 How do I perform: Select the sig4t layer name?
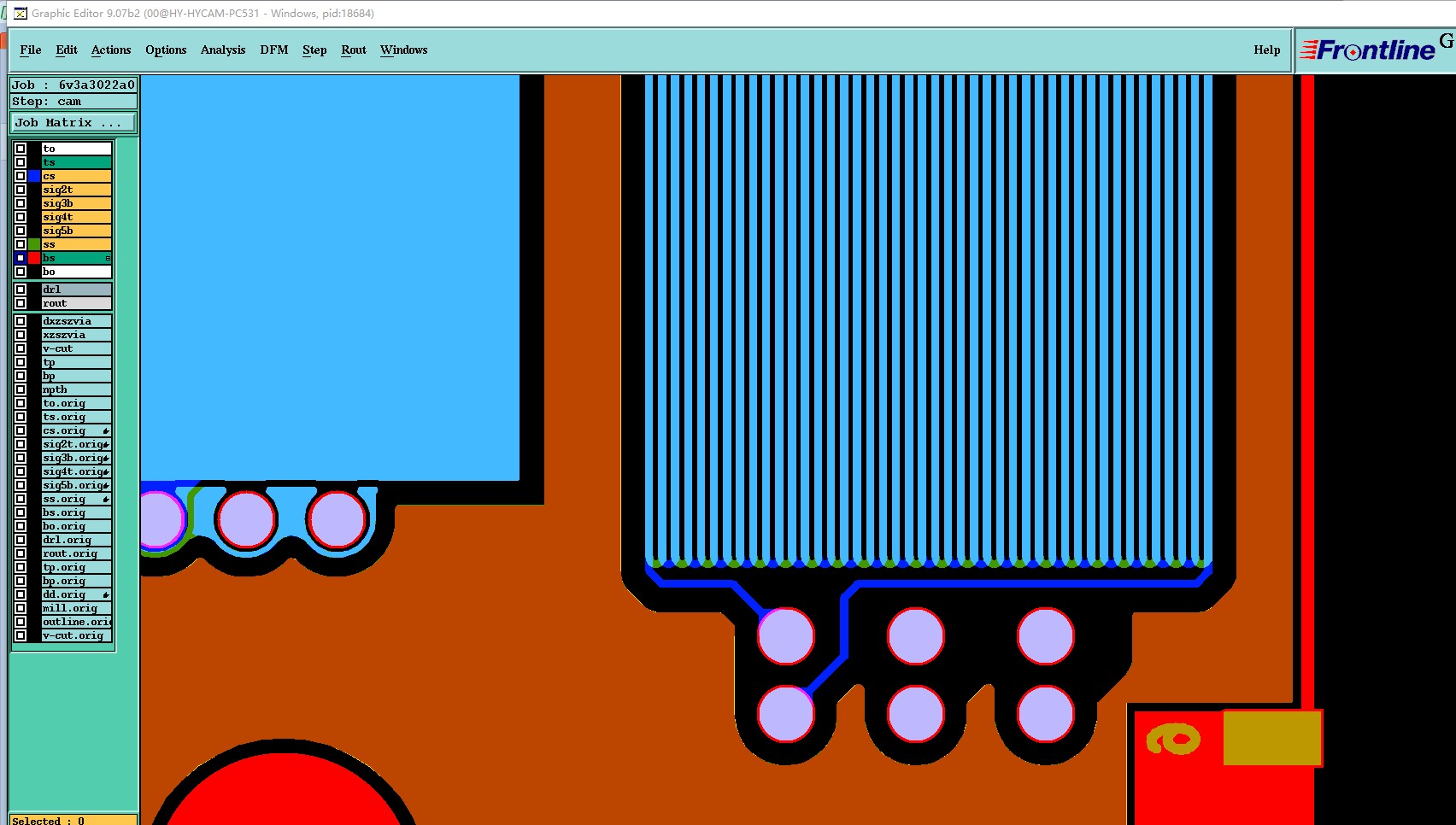[77, 217]
